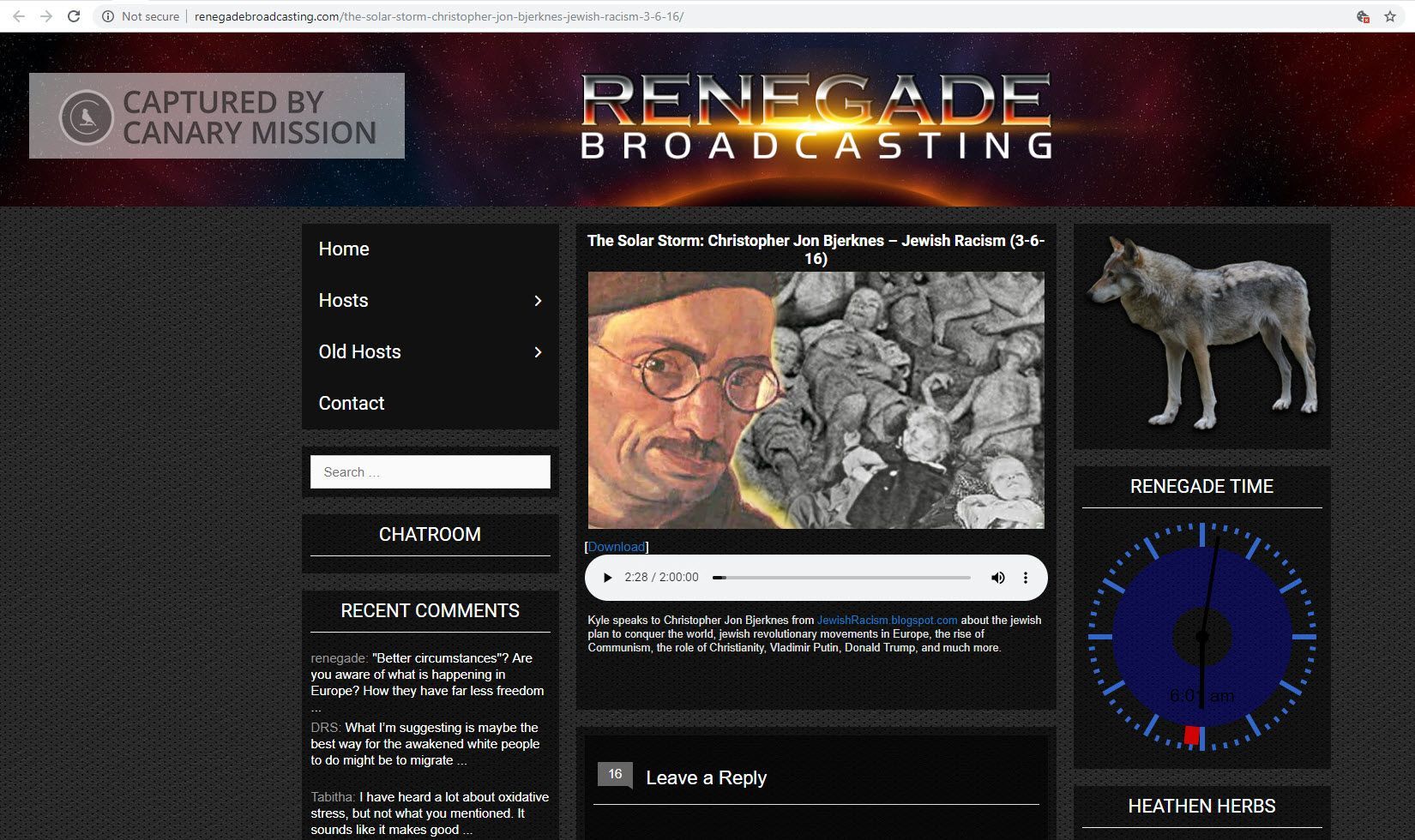Play the audio recording

point(607,578)
